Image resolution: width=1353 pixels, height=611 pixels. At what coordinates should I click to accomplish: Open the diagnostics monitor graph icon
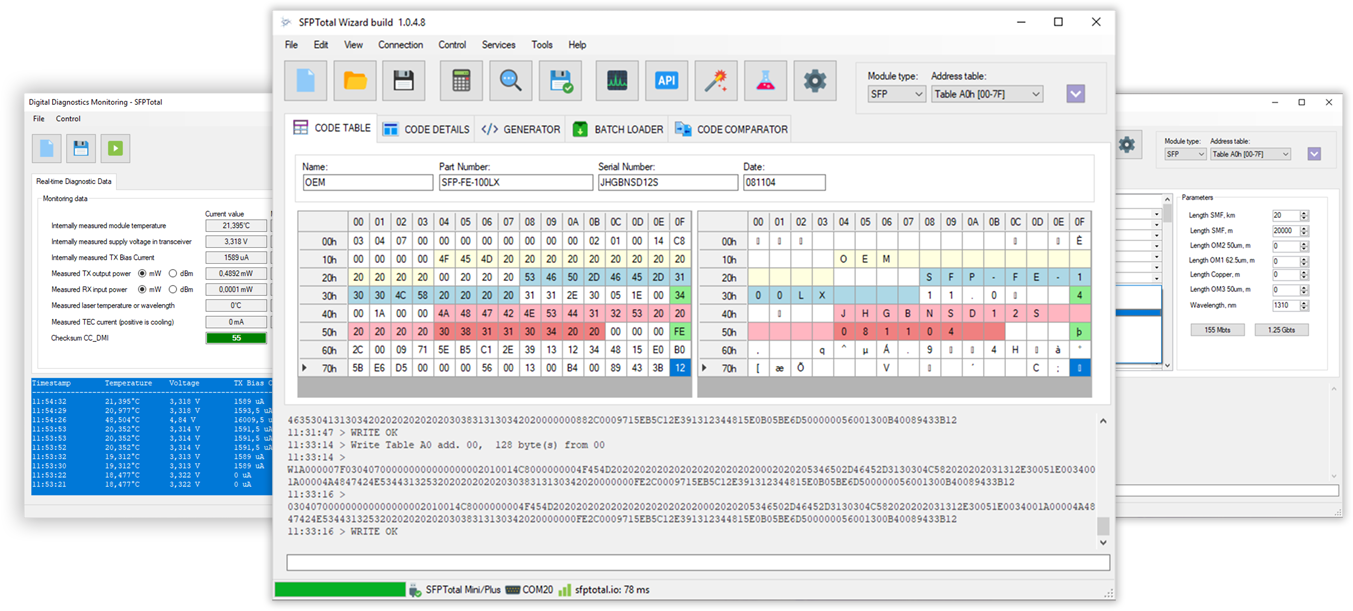[x=617, y=82]
